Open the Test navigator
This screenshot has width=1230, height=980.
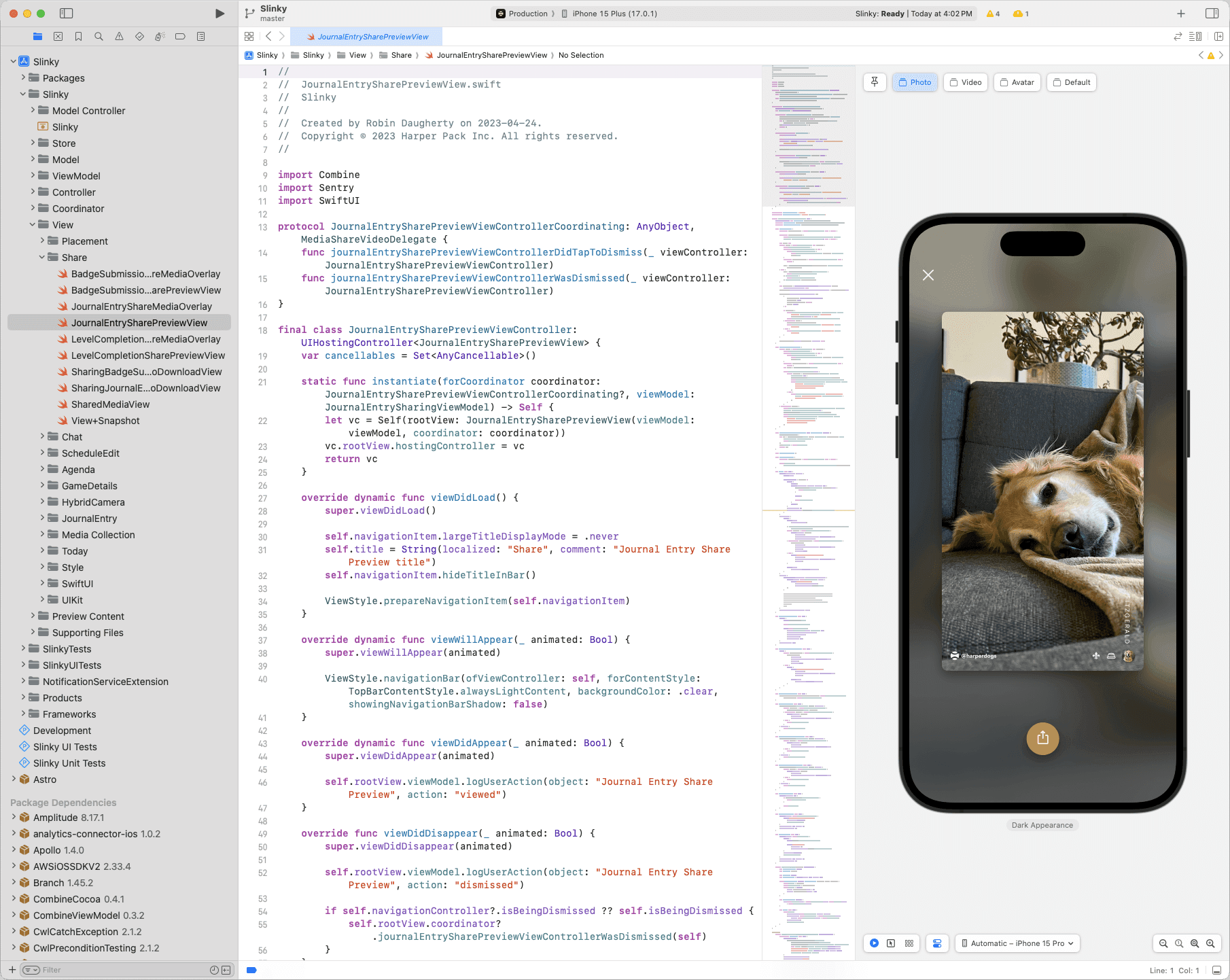(139, 36)
